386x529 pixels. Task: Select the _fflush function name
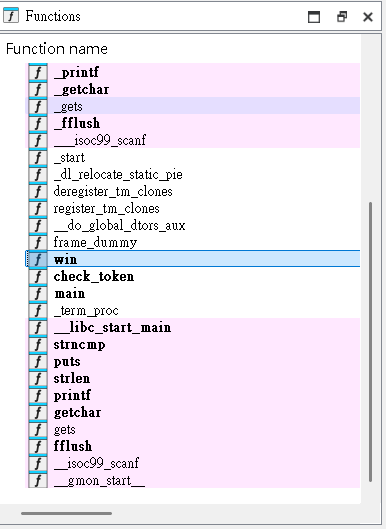tap(77, 123)
